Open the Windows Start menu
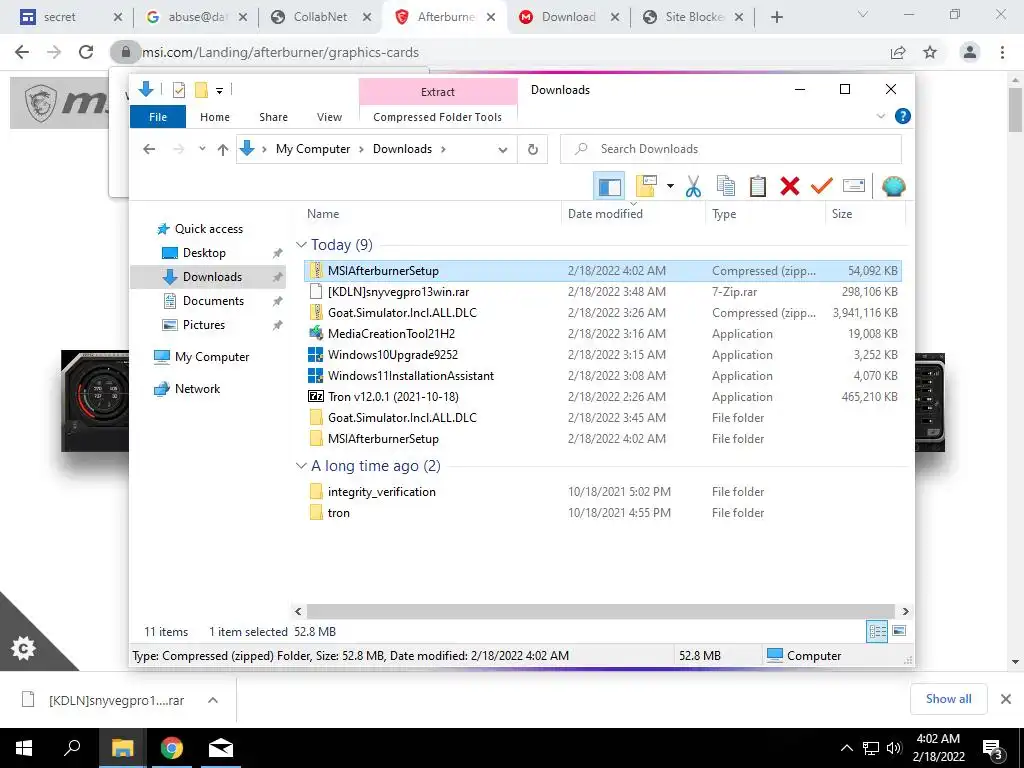Image resolution: width=1024 pixels, height=768 pixels. [24, 748]
